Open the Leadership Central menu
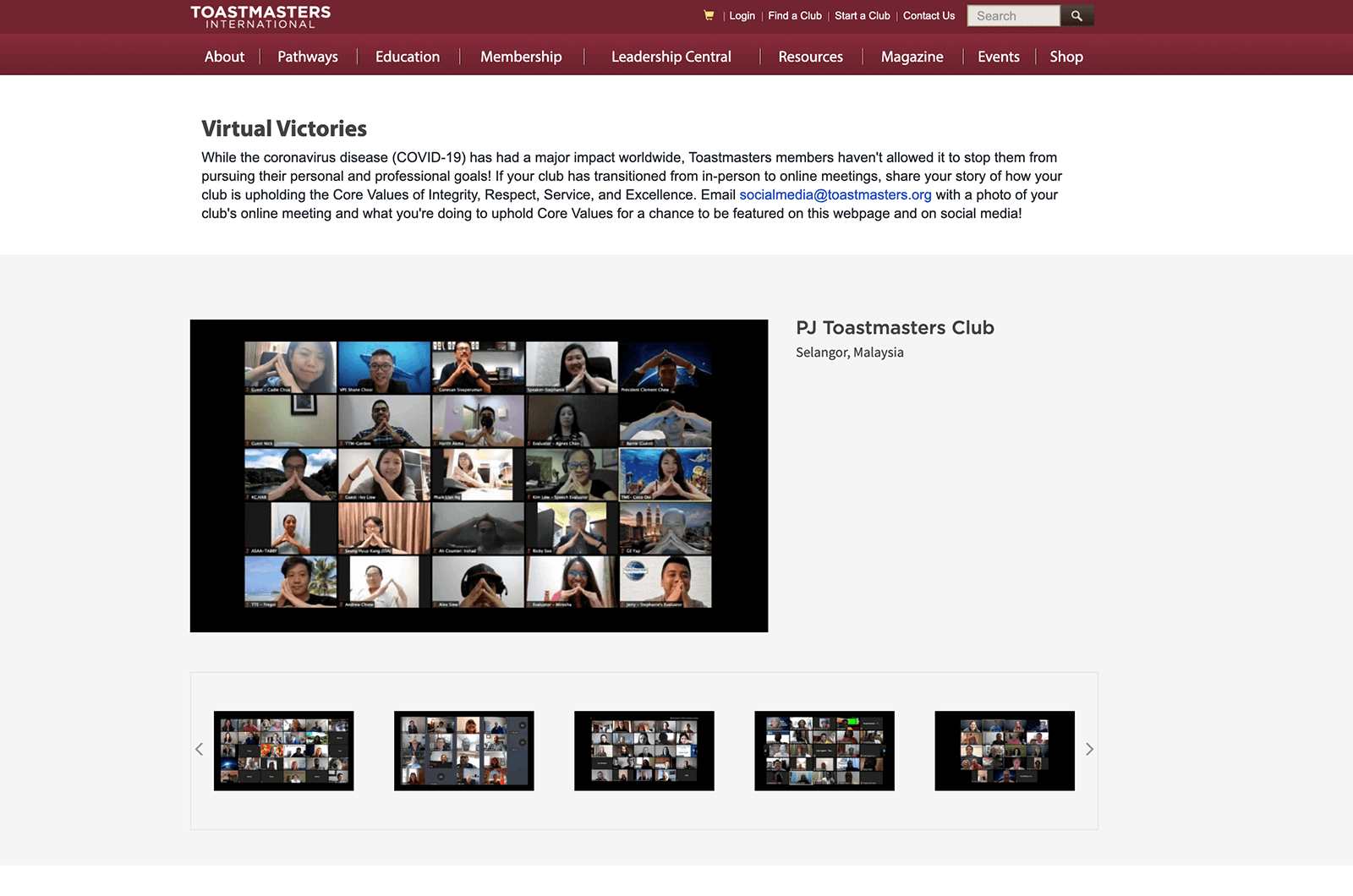 click(x=671, y=57)
